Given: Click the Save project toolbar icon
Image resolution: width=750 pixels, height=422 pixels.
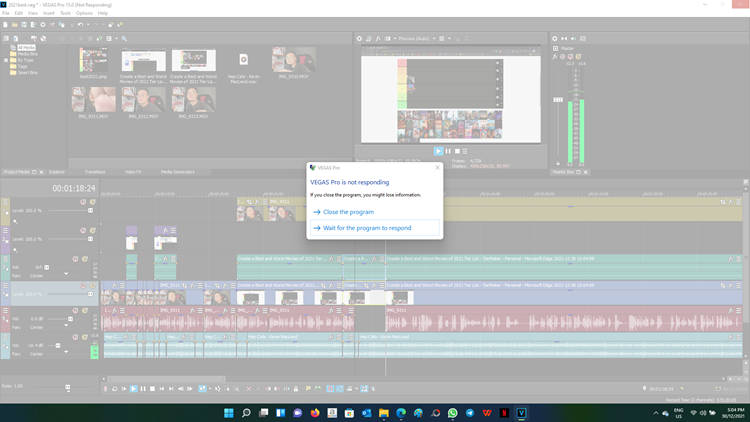Looking at the screenshot, I should pos(24,24).
